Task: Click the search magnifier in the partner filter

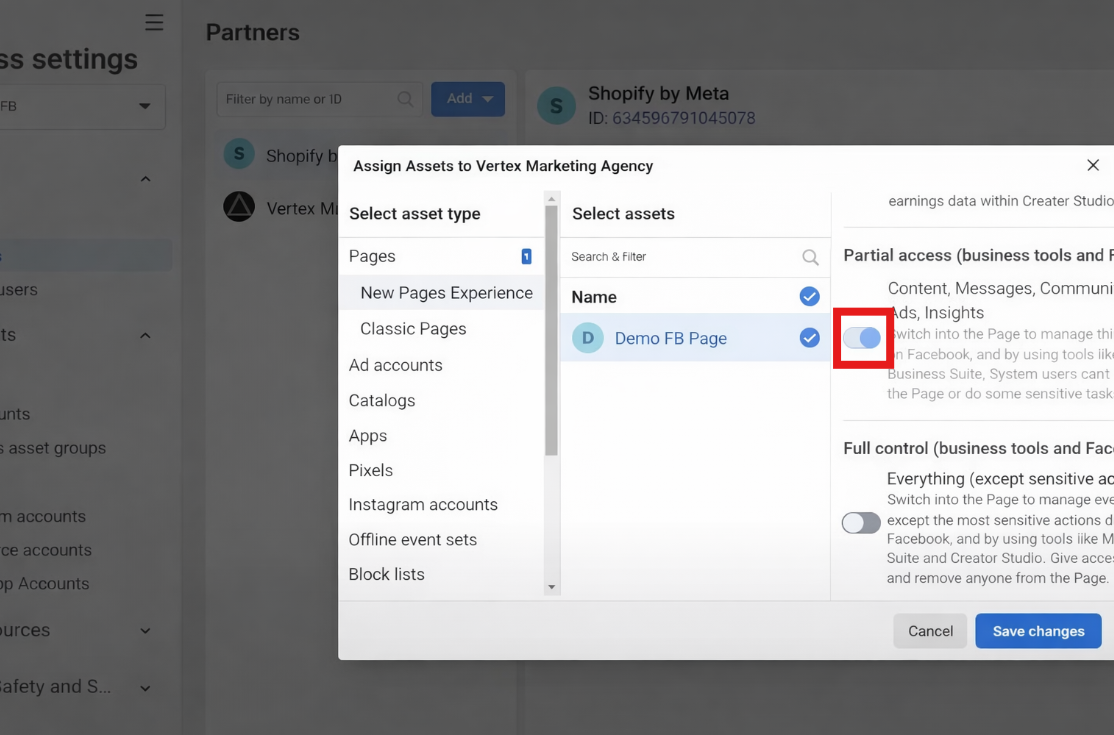Action: tap(405, 99)
